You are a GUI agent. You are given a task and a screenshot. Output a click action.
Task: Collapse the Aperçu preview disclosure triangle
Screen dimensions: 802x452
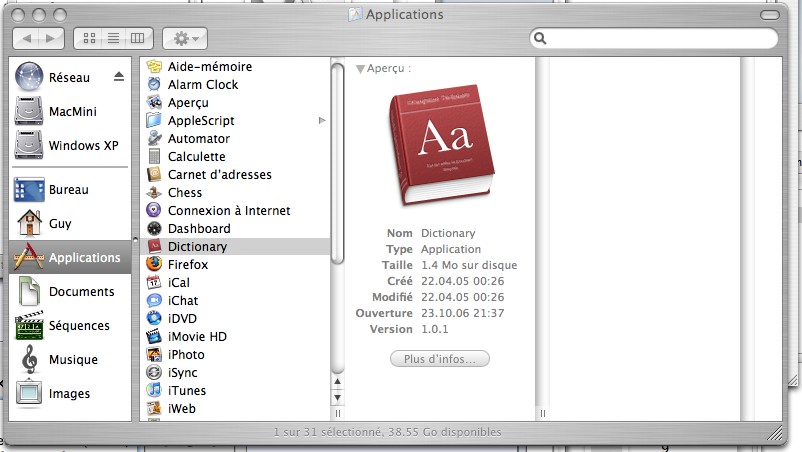pos(360,69)
